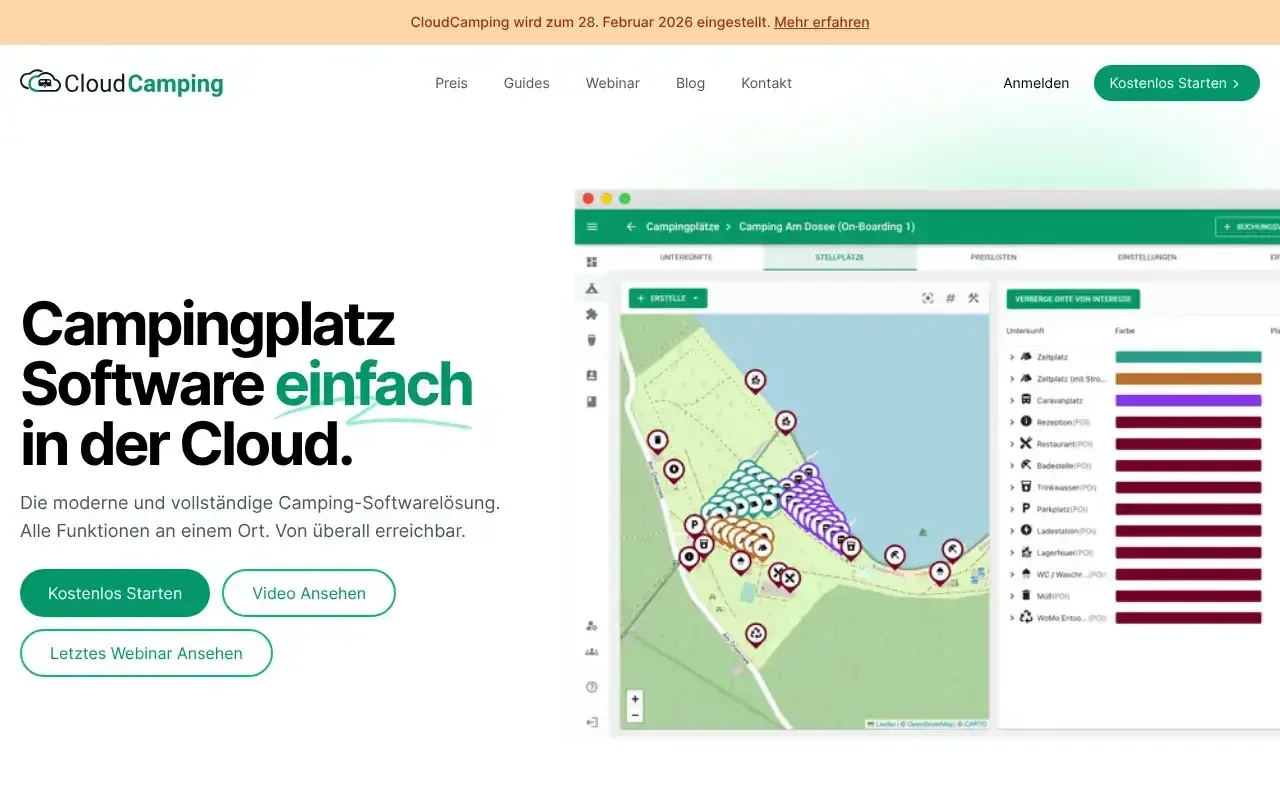
Task: Click the logout icon at sidebar bottom
Action: [x=592, y=722]
